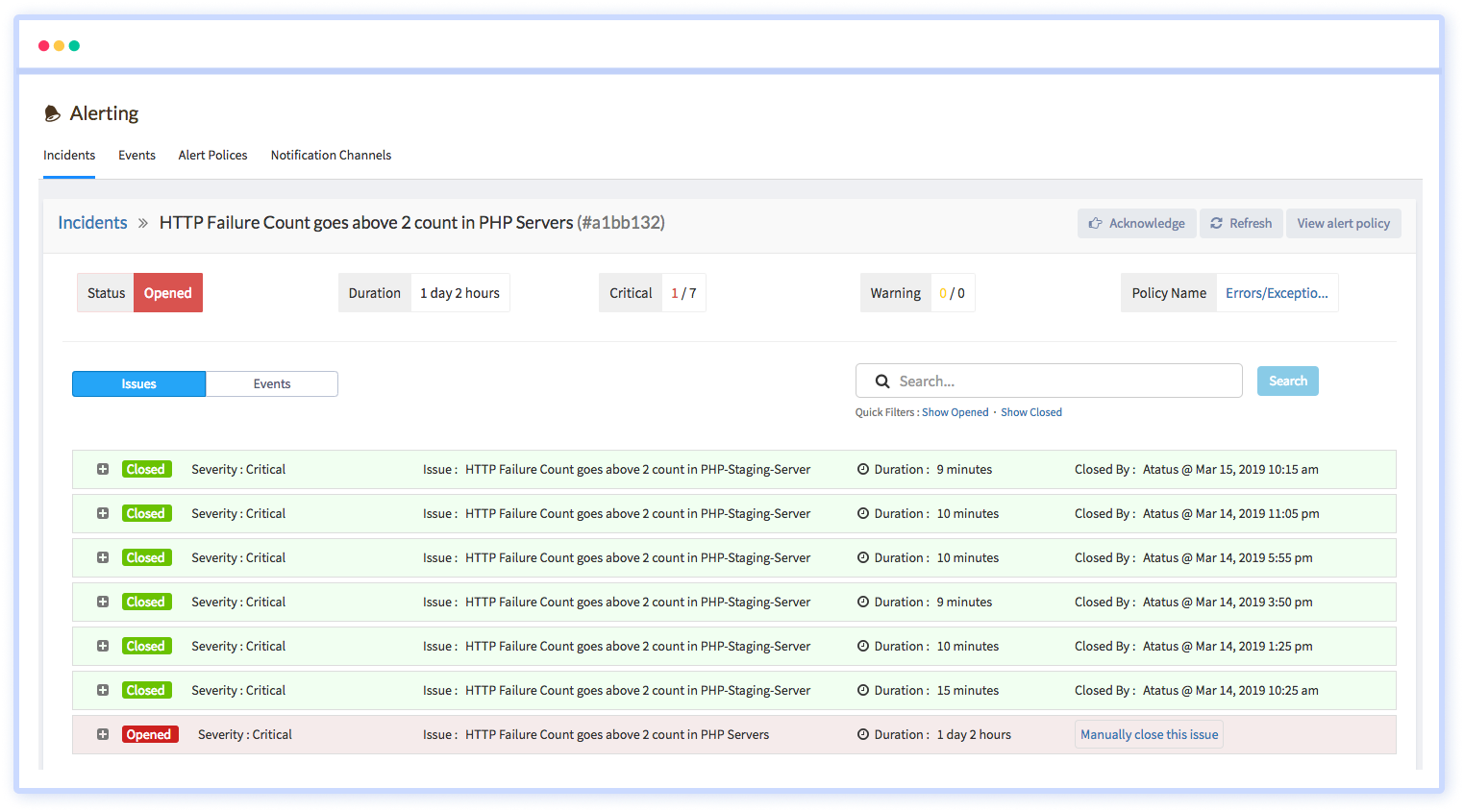
Task: Click the magnifier icon in the search bar
Action: click(882, 381)
